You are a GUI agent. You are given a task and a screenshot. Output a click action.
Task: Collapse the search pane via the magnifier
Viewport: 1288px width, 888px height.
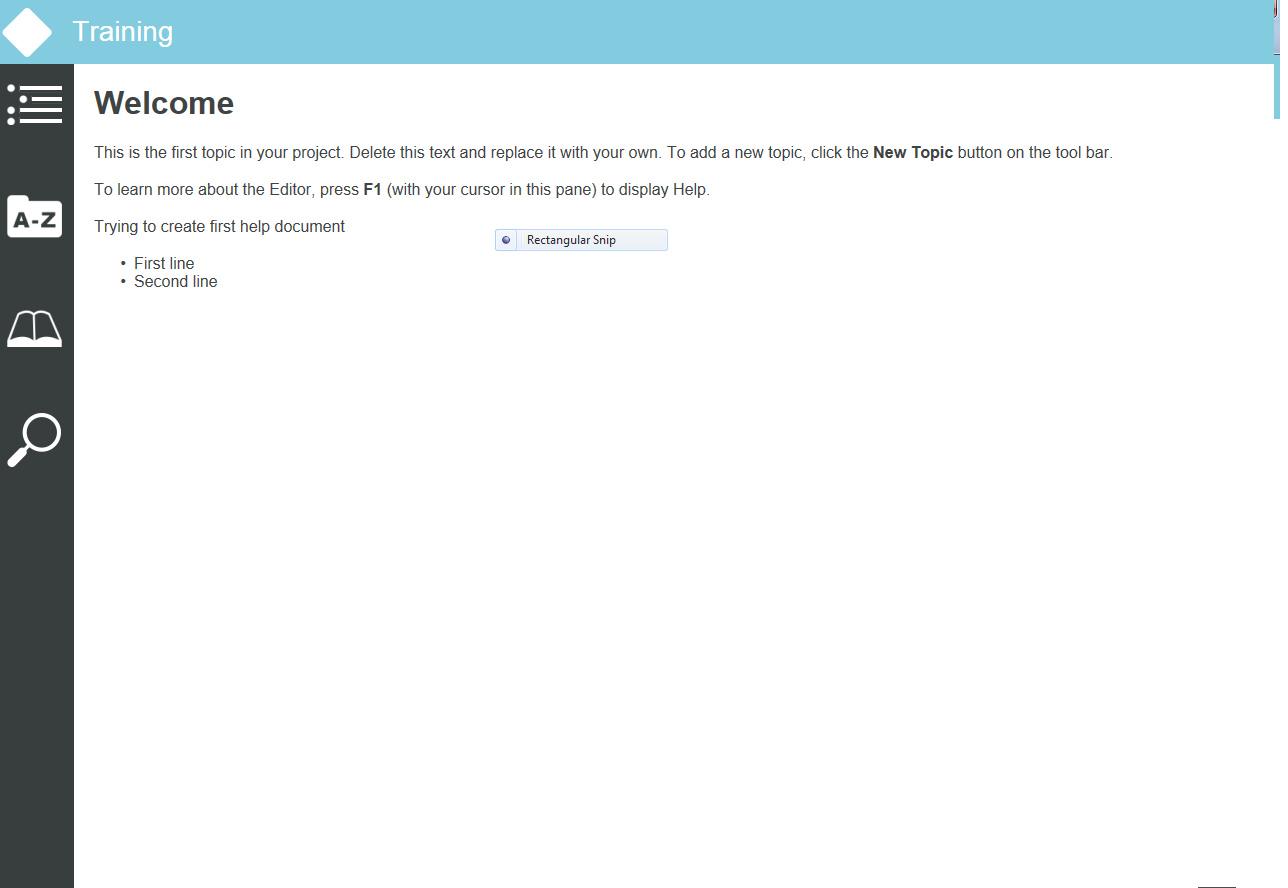[35, 440]
